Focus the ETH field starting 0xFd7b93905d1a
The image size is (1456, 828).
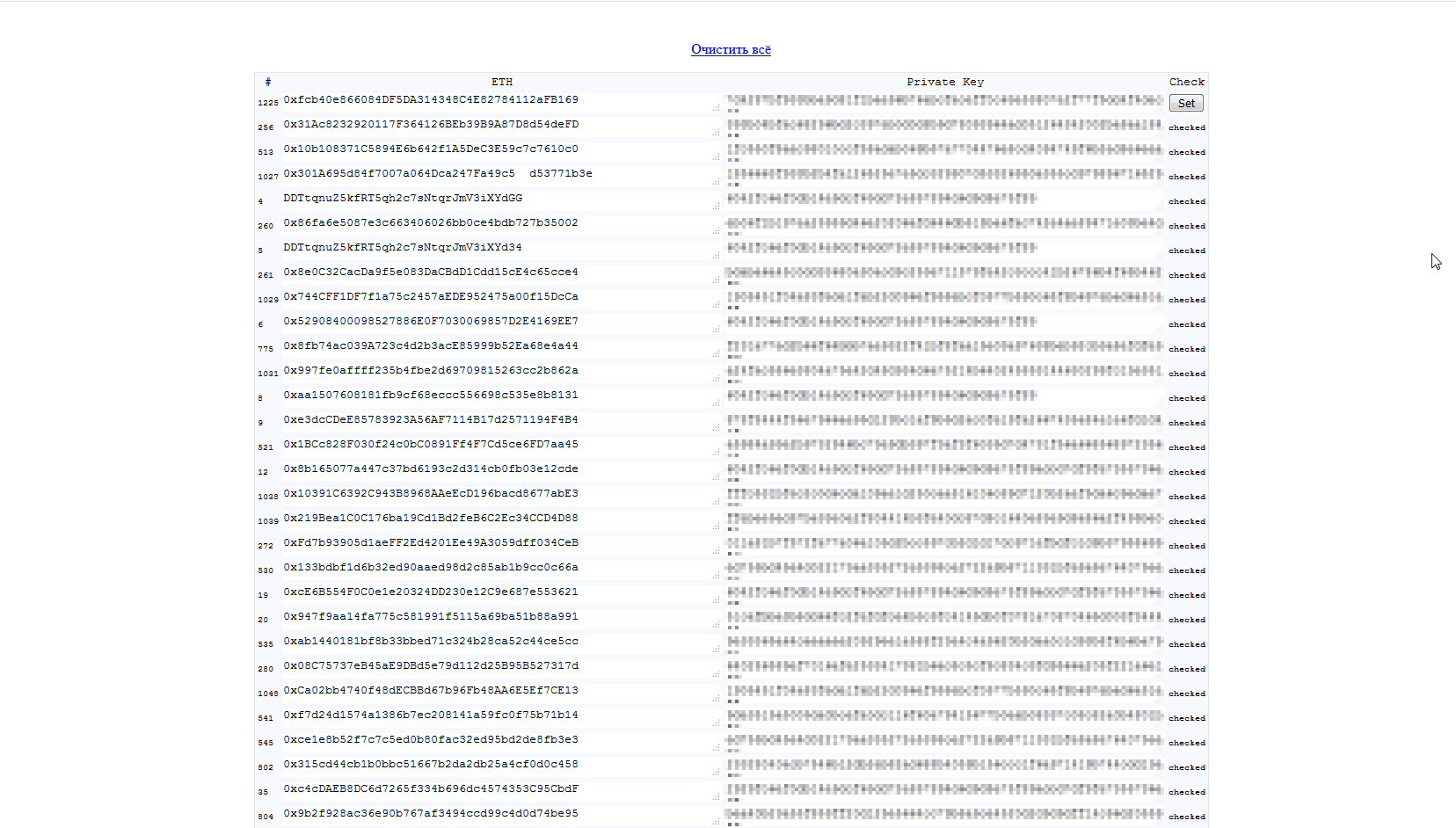[x=501, y=546]
